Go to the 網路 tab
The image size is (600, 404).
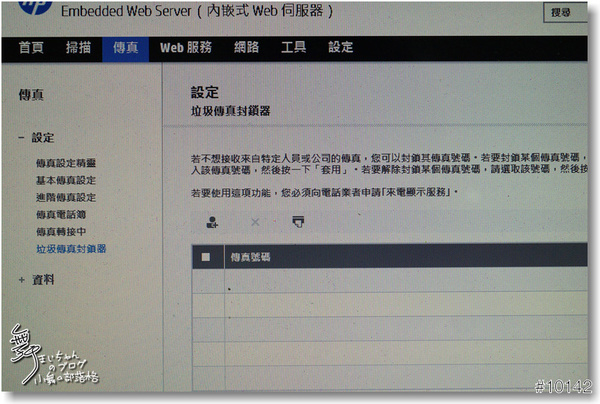tap(246, 47)
